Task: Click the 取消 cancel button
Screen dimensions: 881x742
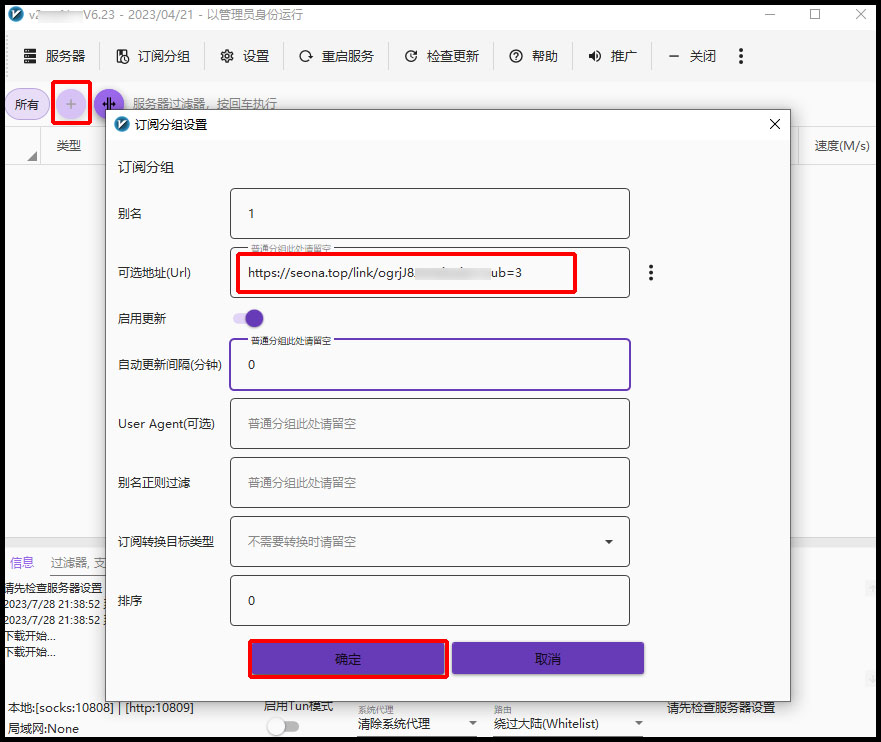Action: point(547,659)
